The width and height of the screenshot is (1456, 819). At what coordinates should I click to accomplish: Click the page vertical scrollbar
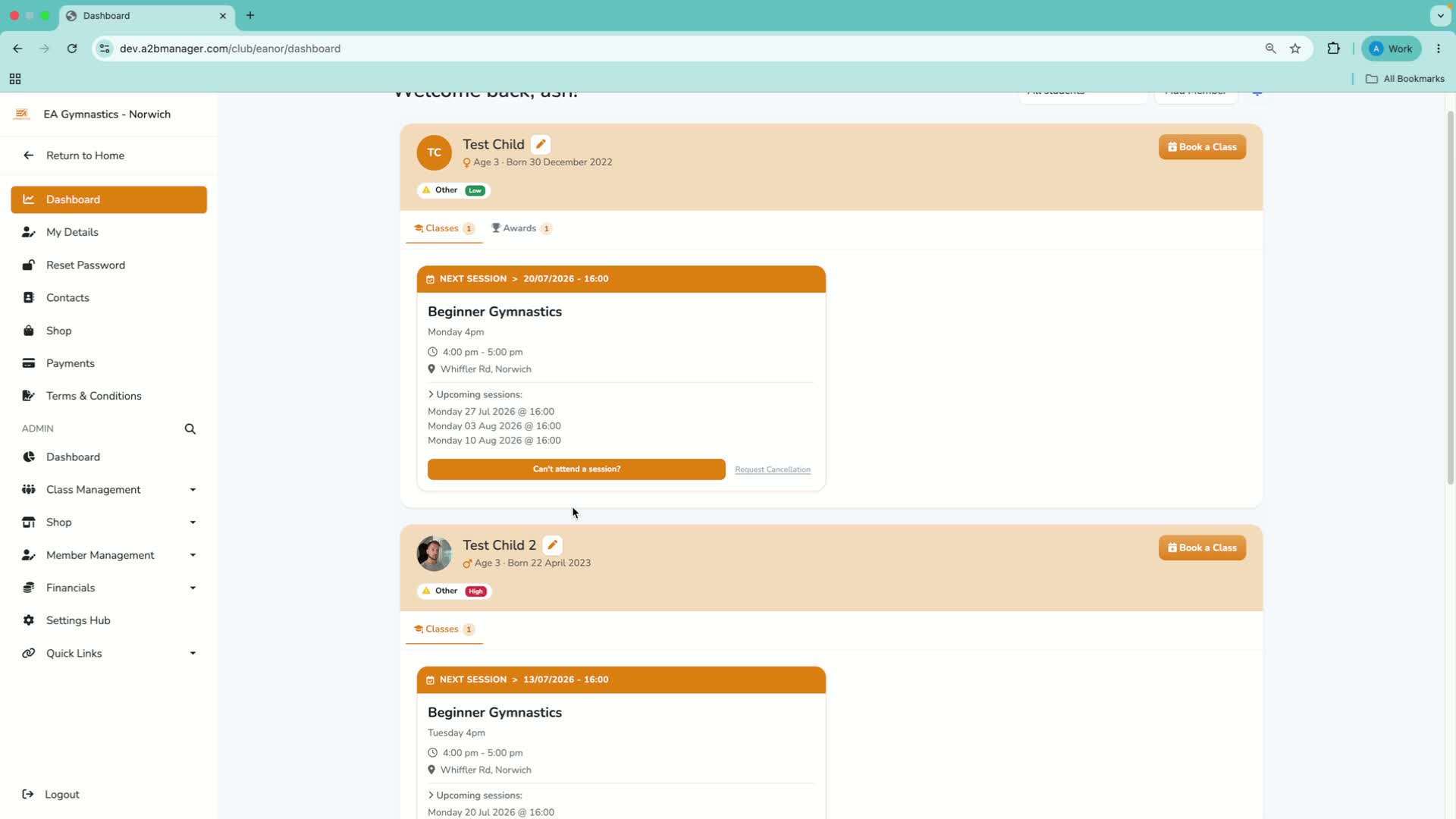(x=1450, y=297)
